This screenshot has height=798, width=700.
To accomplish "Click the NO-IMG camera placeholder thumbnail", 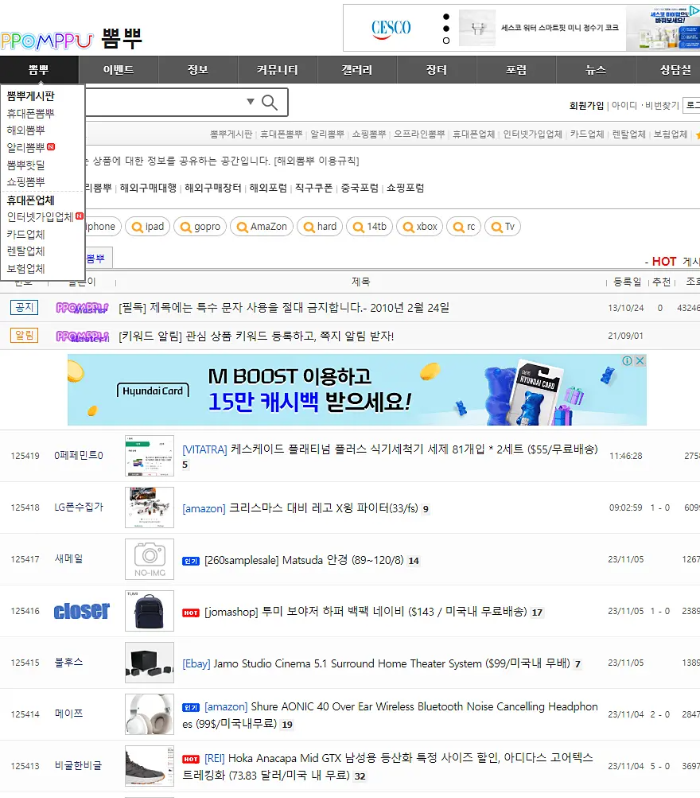I will [x=149, y=559].
